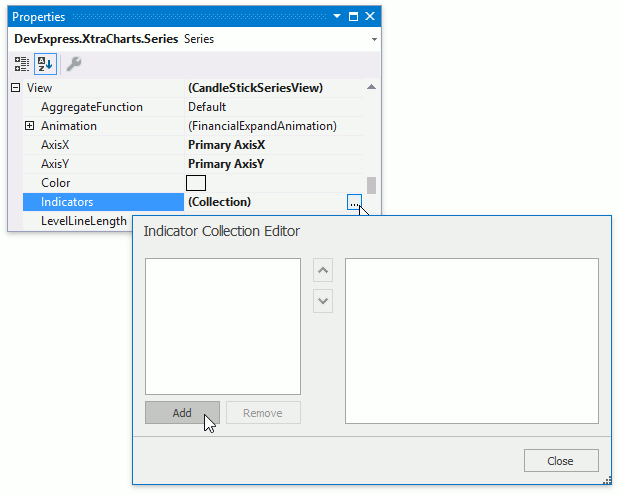Screen dimensions: 620x495
Task: Click the editor's resize grip corner
Action: 607,480
